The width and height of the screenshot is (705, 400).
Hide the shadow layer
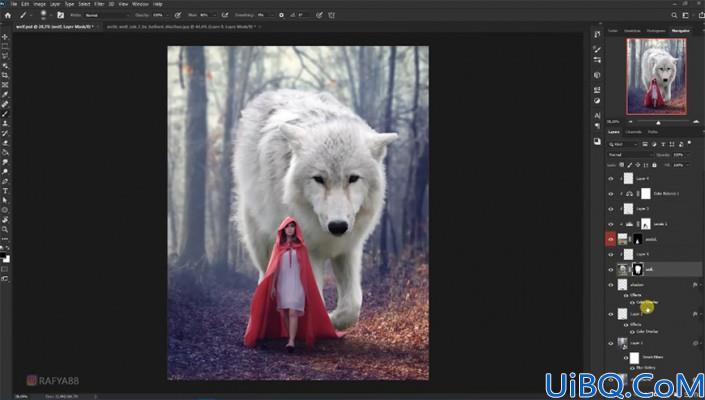click(x=611, y=285)
